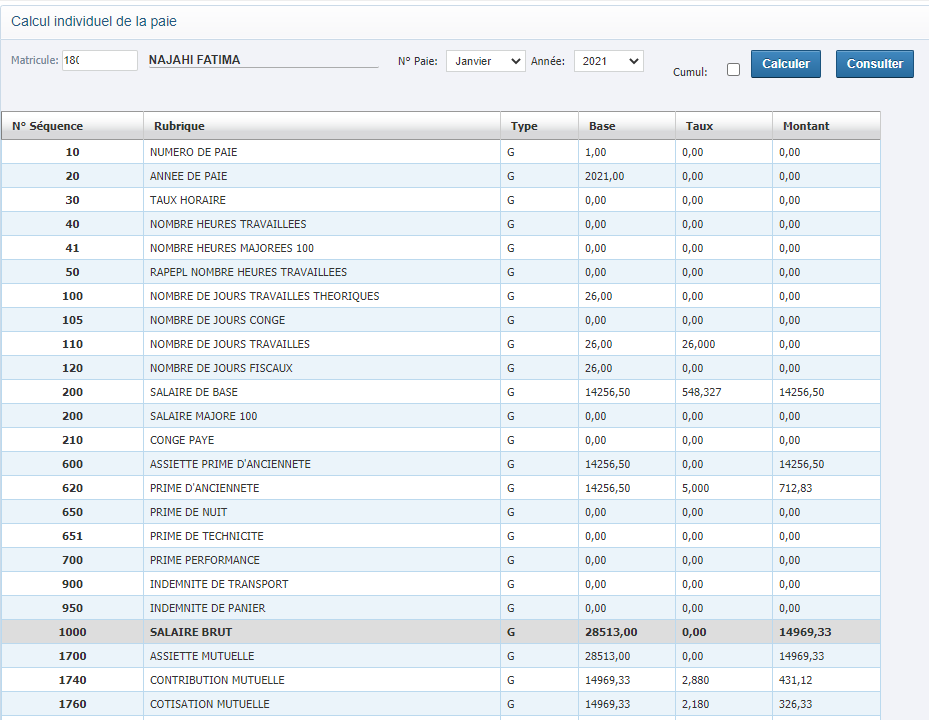Click the Taux column header
929x721 pixels.
[724, 126]
